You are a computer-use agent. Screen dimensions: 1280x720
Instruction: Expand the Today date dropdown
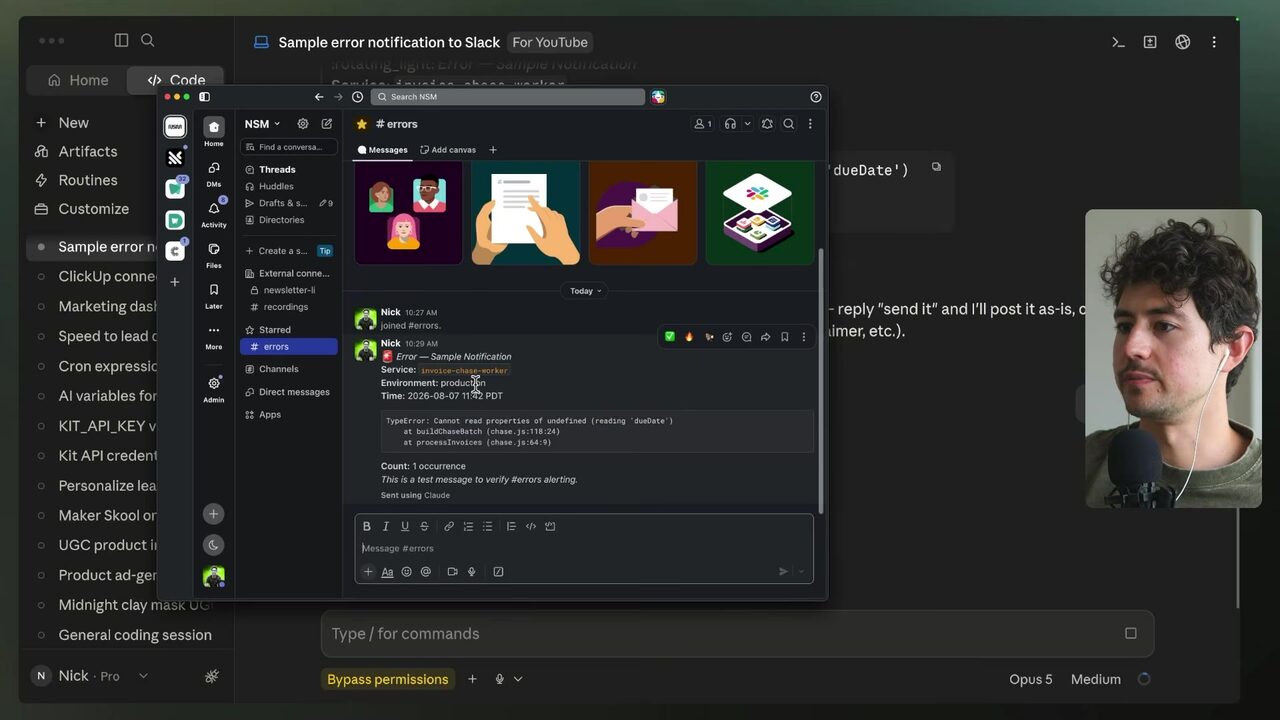click(x=586, y=291)
